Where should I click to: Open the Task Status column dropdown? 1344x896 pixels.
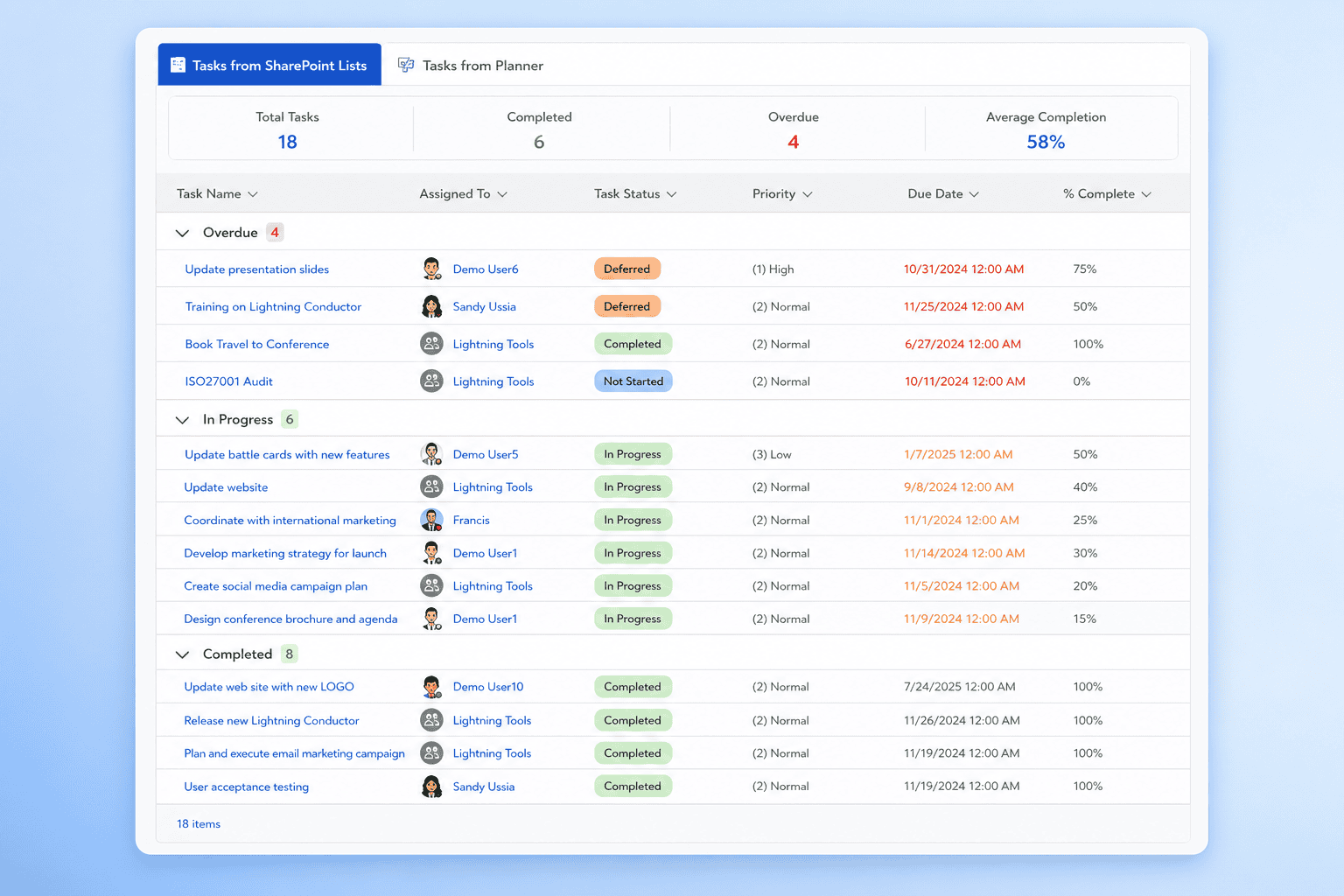(x=671, y=194)
